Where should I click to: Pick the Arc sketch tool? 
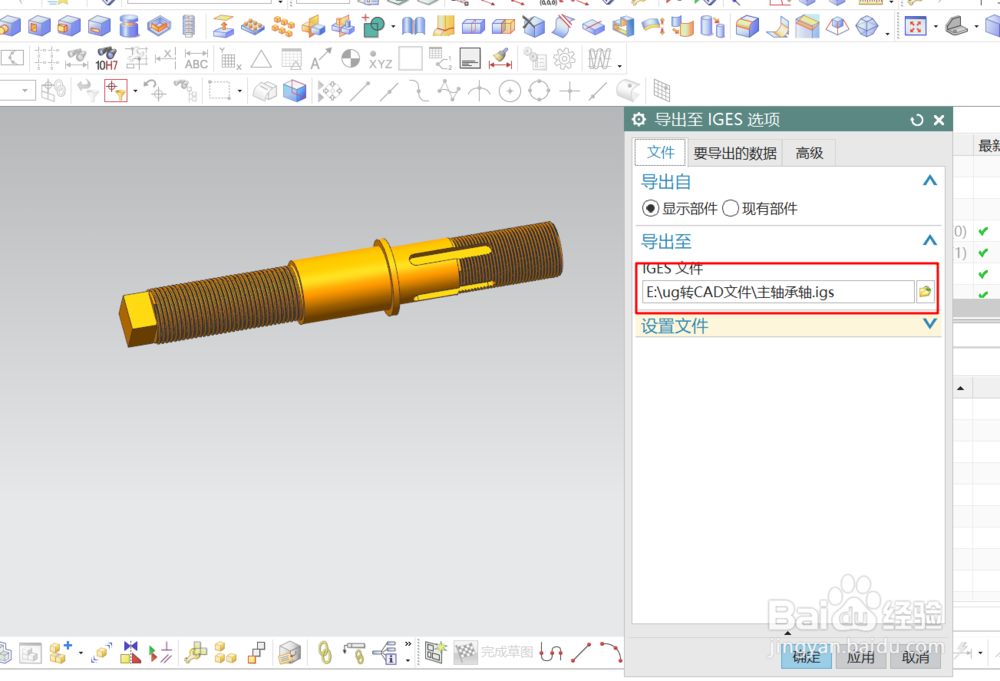click(610, 652)
